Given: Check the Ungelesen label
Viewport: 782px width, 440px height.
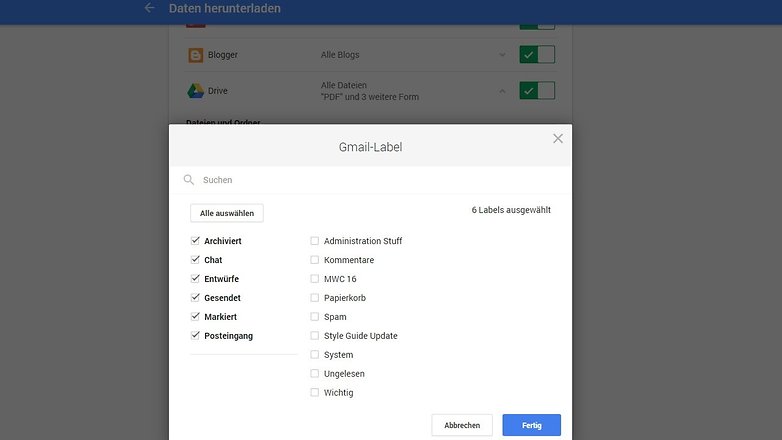Looking at the screenshot, I should 315,374.
